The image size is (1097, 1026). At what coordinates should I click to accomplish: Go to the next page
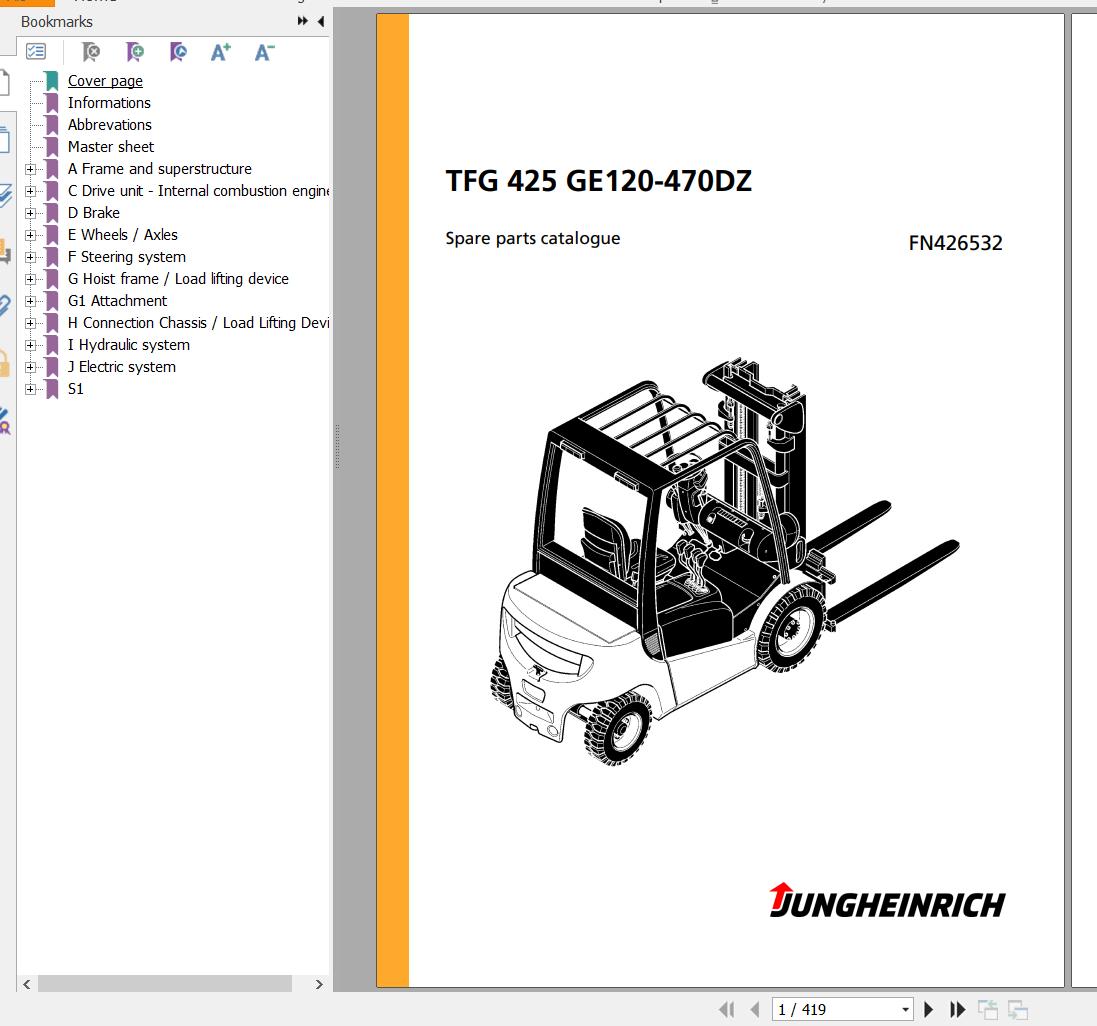[x=929, y=1010]
